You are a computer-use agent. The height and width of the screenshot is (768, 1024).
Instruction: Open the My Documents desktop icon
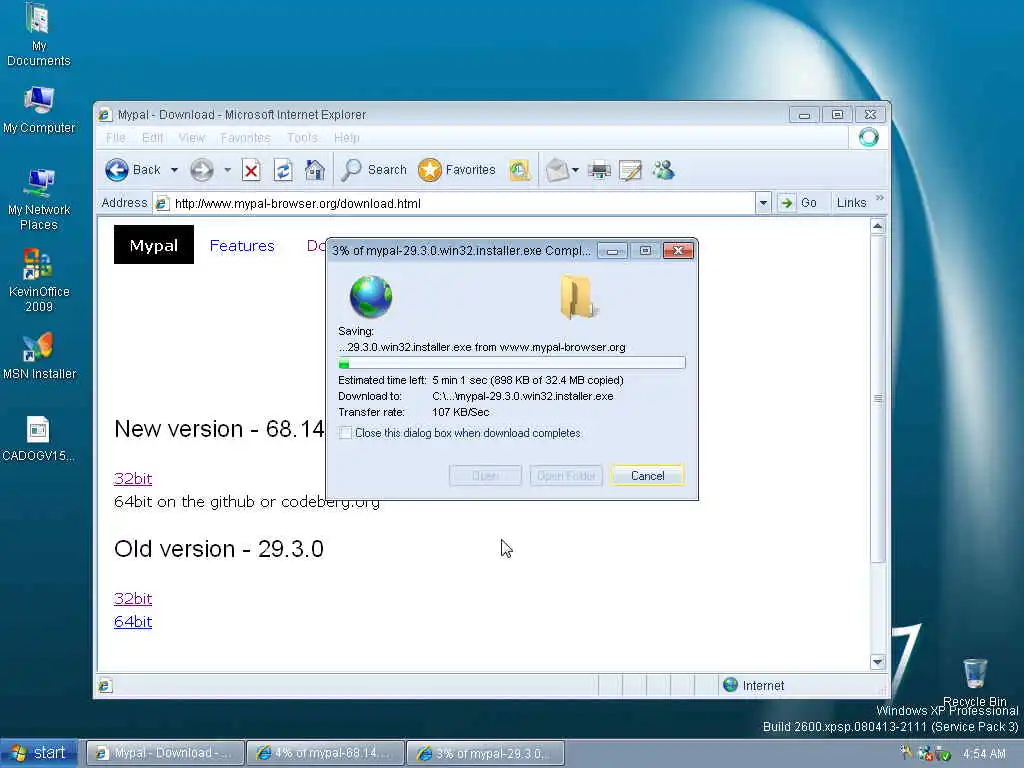tap(39, 35)
